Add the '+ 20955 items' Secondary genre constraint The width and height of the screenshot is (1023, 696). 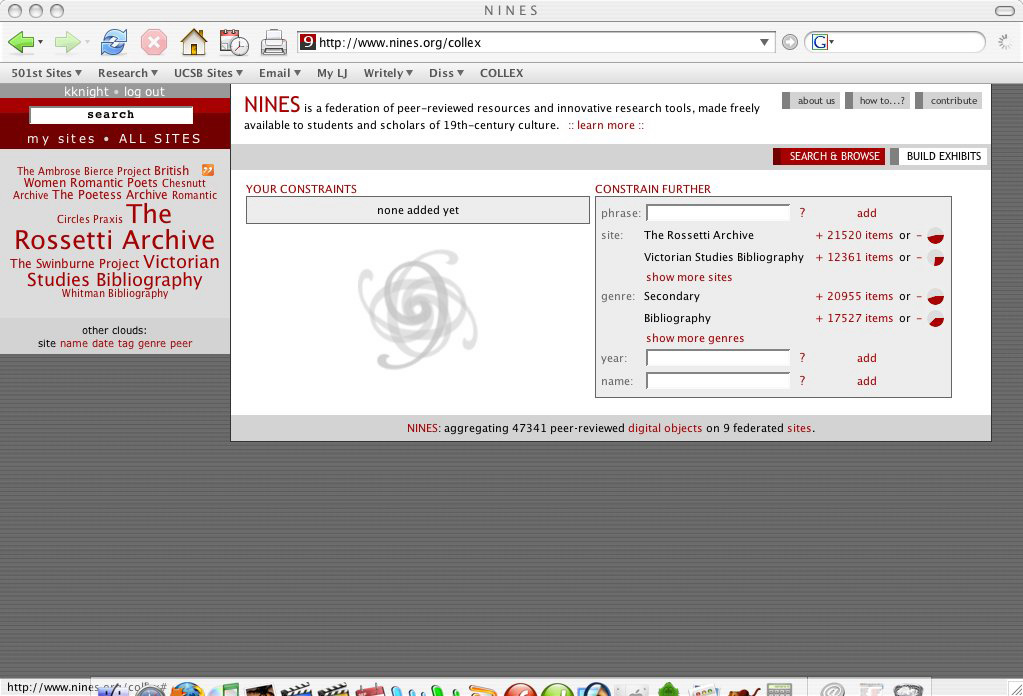(854, 296)
